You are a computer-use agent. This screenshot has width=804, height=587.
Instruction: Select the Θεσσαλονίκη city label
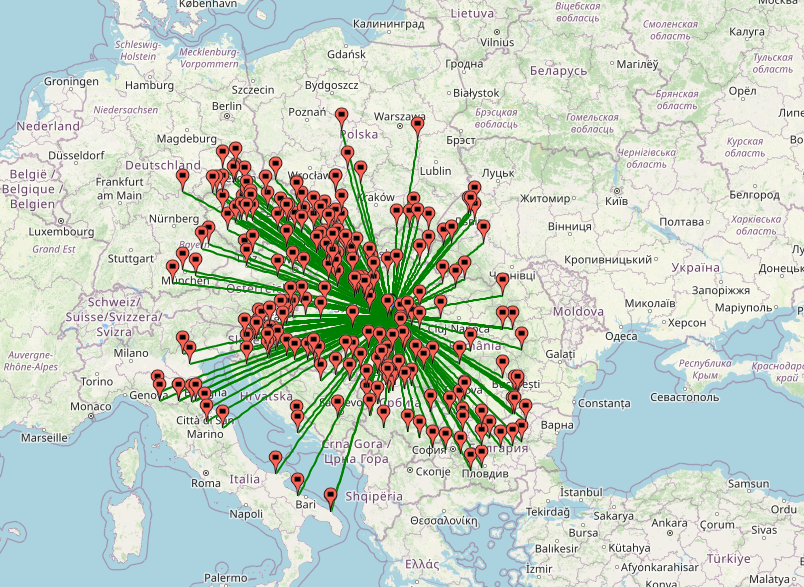pyautogui.click(x=444, y=521)
